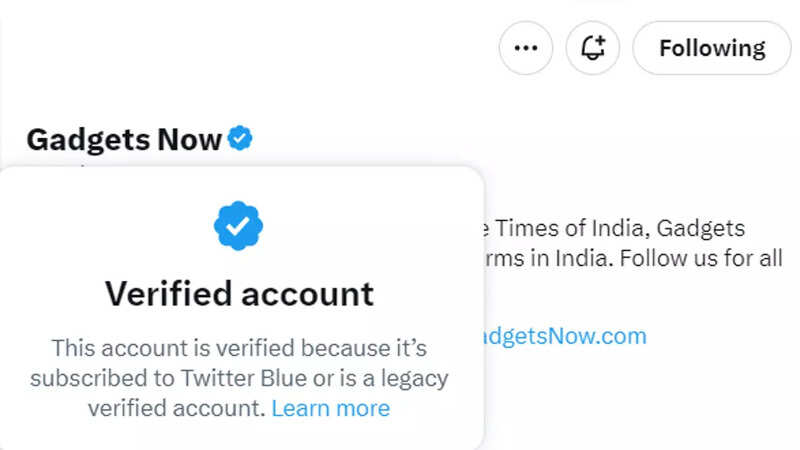Click the Verified account heading
The image size is (800, 450).
[239, 294]
